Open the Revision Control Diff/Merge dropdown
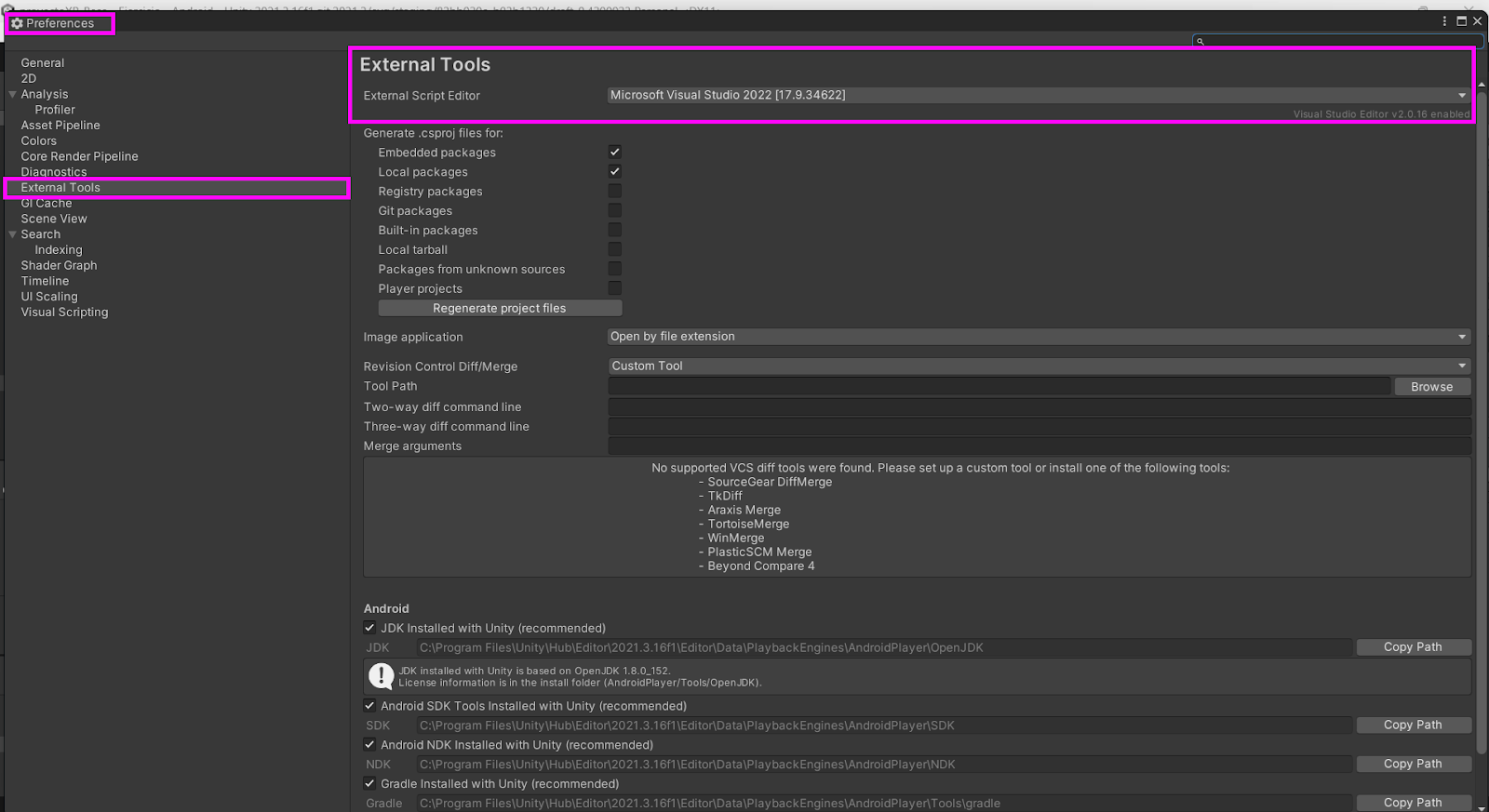 [x=1038, y=366]
